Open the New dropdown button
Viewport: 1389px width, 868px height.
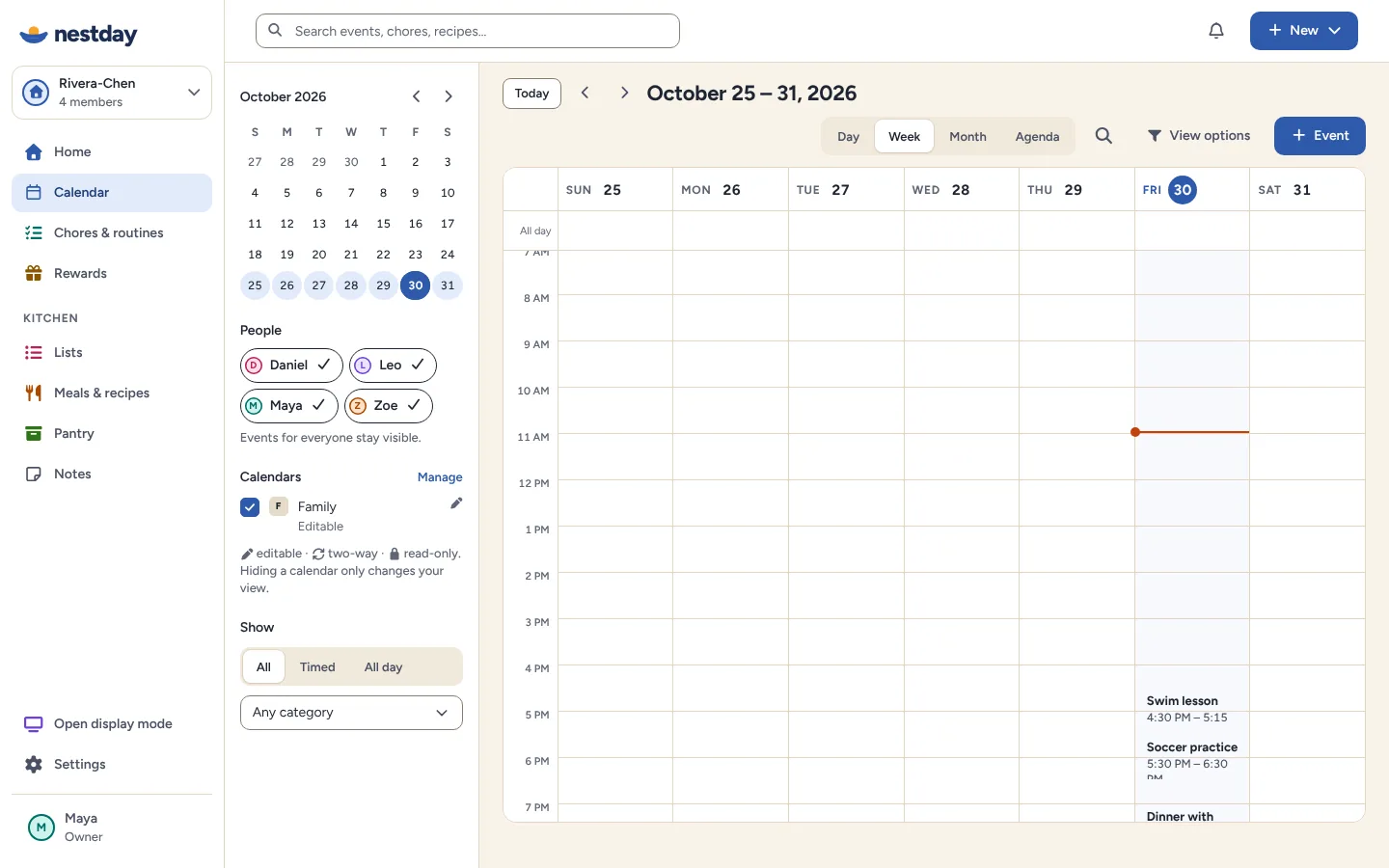1304,31
